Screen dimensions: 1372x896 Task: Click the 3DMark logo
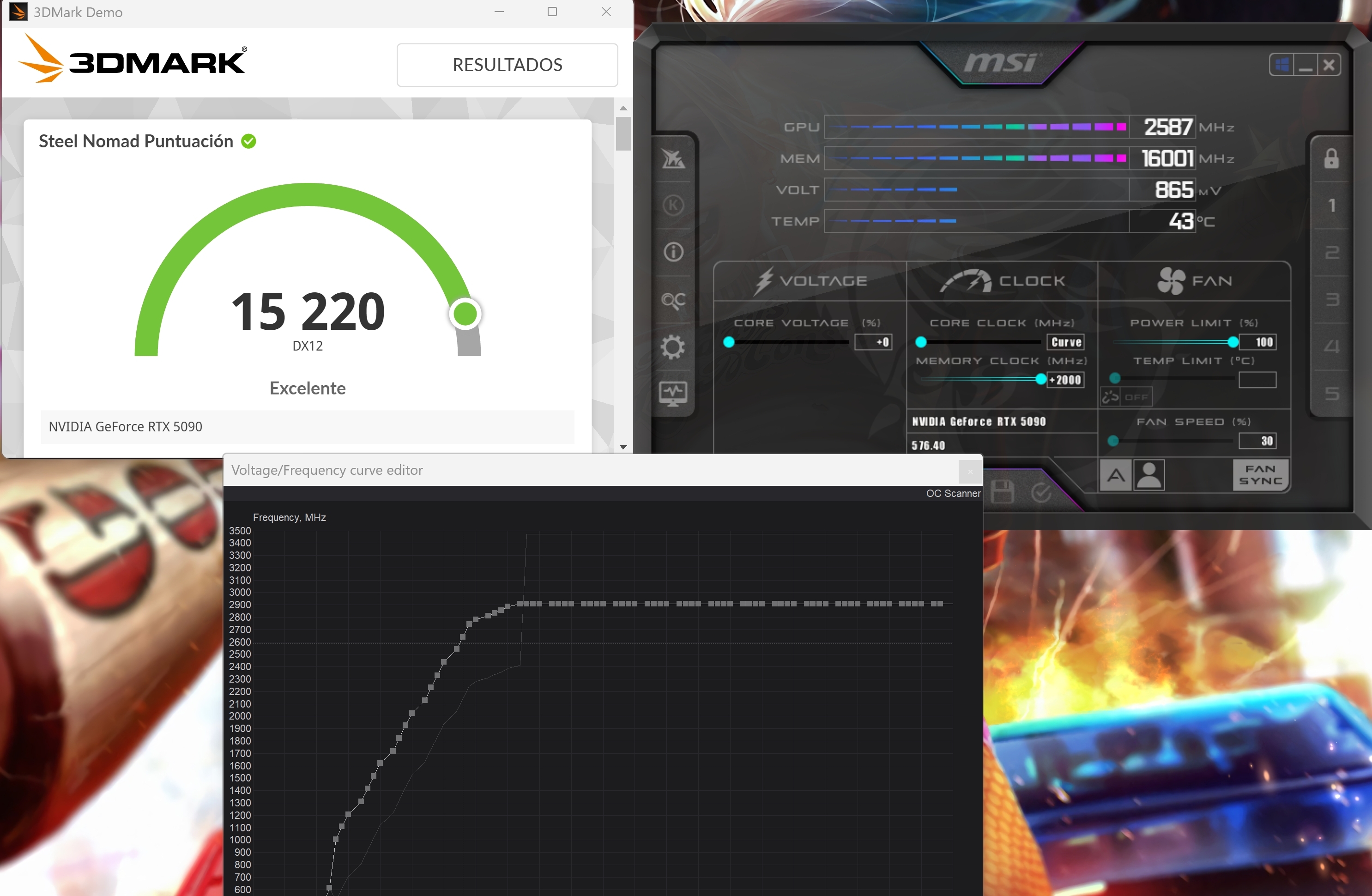tap(133, 58)
